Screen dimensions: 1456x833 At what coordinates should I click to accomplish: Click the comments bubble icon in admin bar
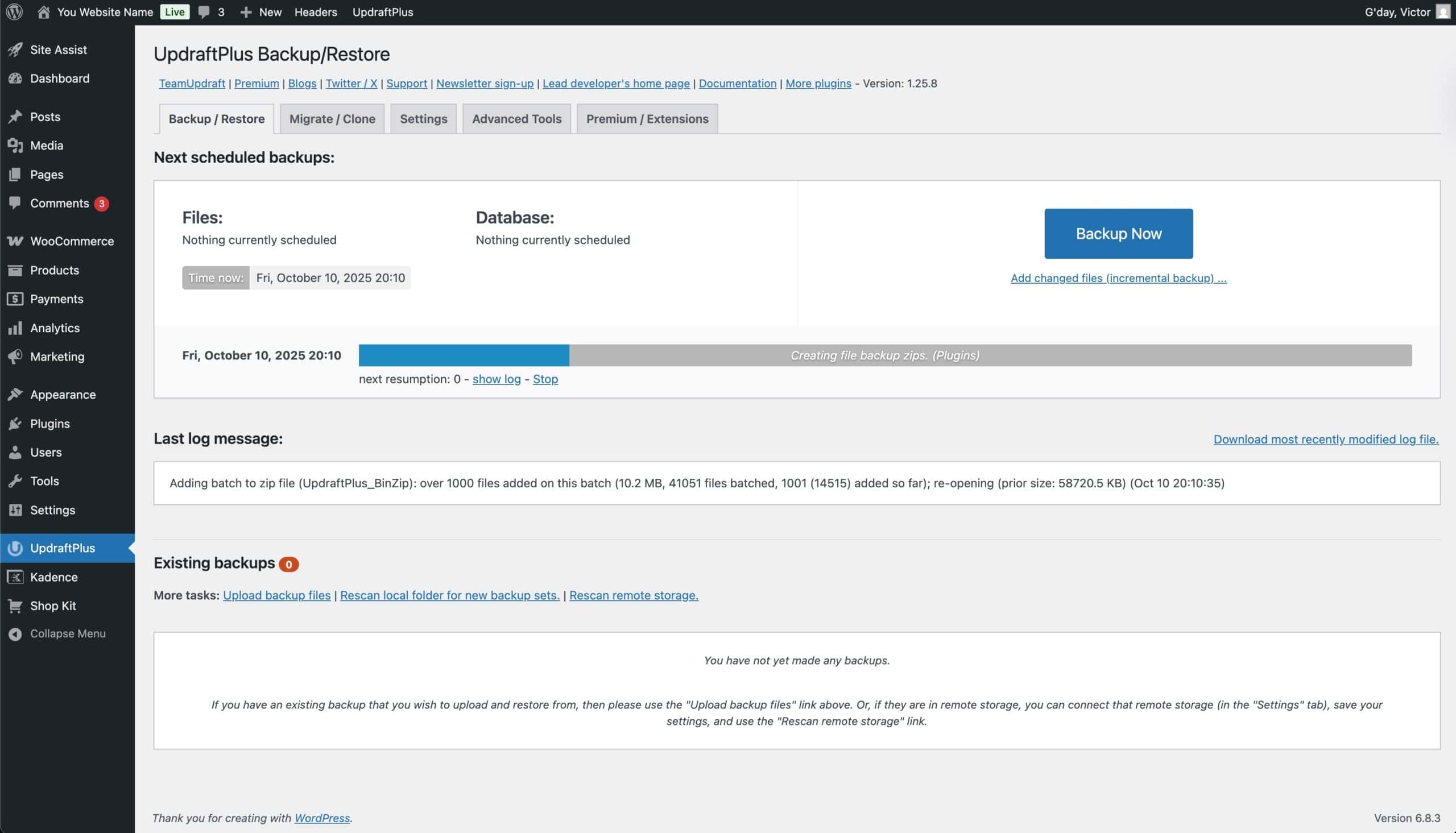[204, 12]
